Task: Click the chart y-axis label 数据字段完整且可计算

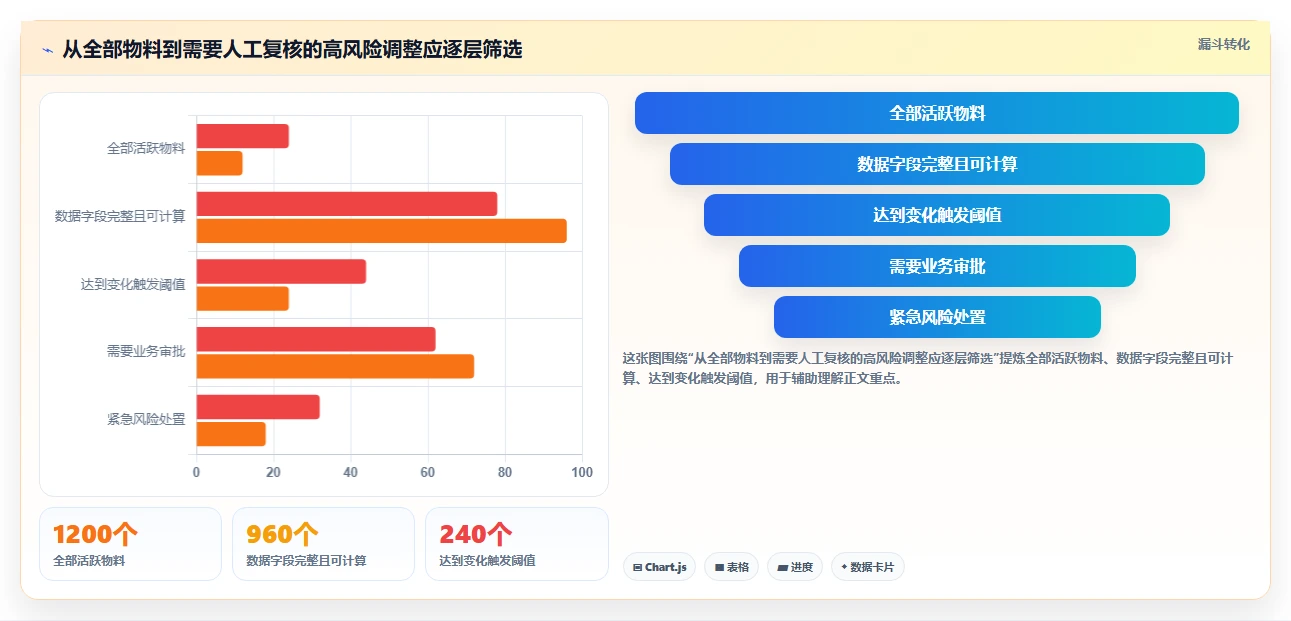Action: (120, 216)
